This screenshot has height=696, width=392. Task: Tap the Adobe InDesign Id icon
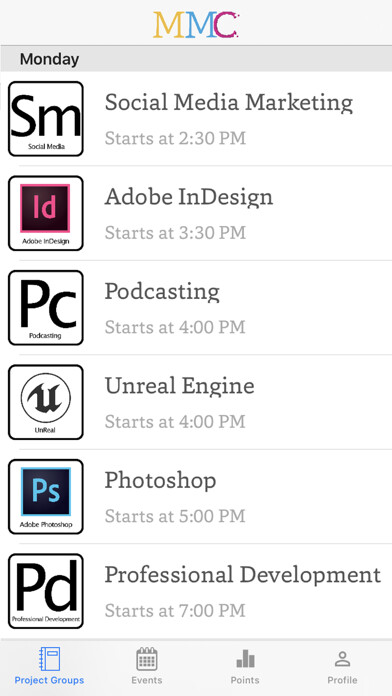[46, 214]
